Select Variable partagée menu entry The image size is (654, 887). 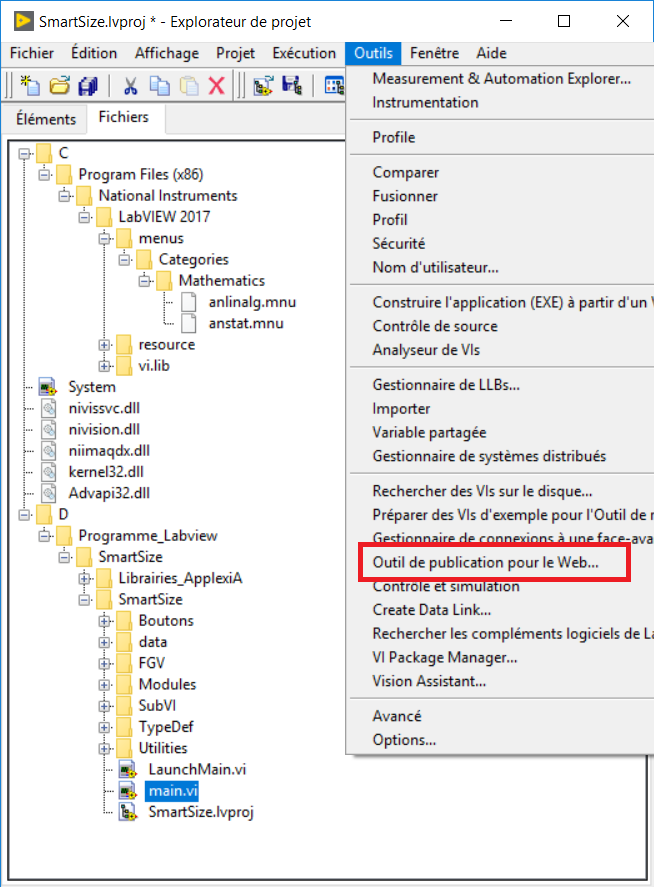pyautogui.click(x=429, y=433)
